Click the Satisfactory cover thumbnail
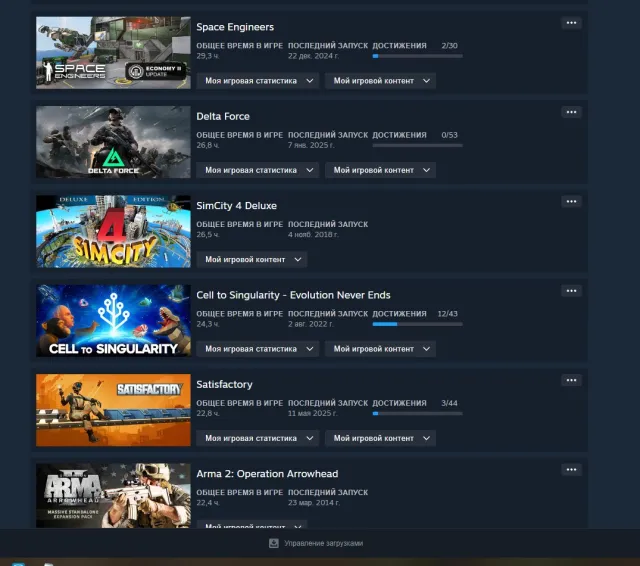The image size is (640, 566). (x=113, y=410)
